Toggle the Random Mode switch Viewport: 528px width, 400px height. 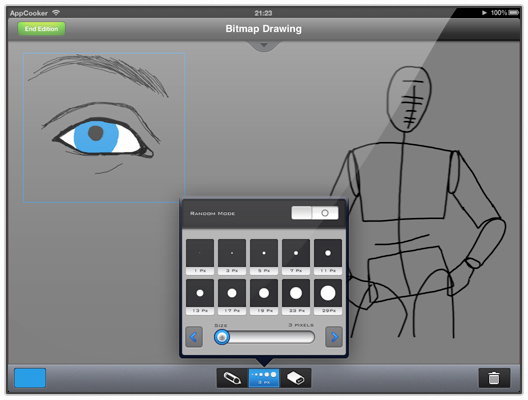pyautogui.click(x=315, y=213)
